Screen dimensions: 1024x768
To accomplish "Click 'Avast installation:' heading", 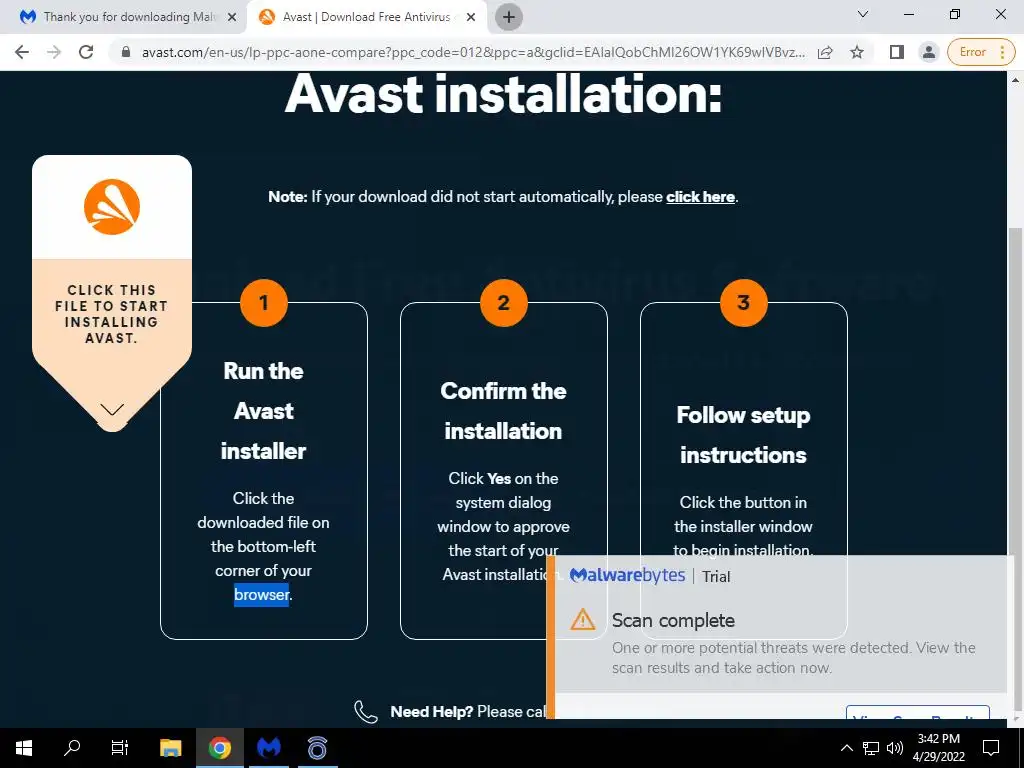I will [503, 95].
